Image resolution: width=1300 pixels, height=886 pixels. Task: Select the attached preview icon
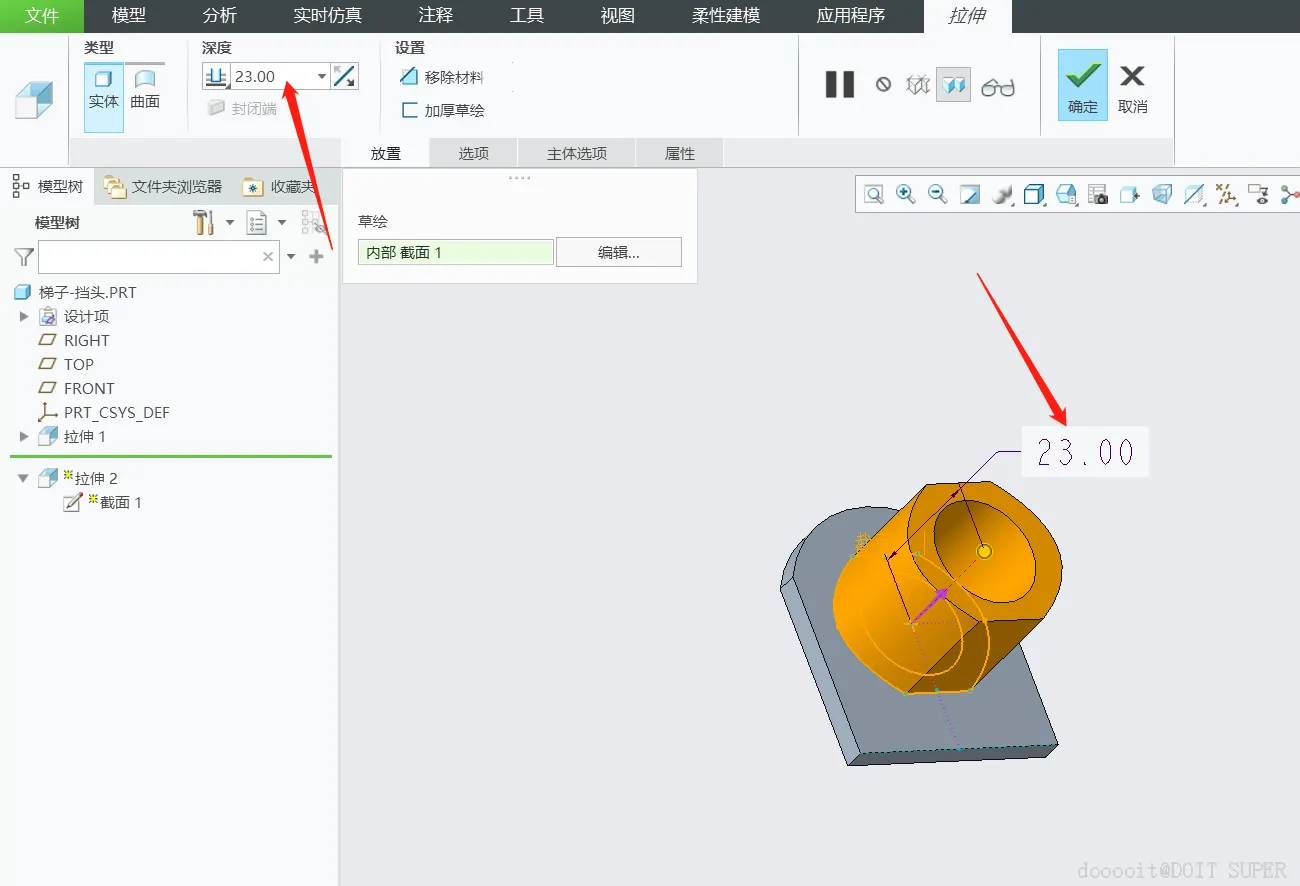tap(954, 85)
